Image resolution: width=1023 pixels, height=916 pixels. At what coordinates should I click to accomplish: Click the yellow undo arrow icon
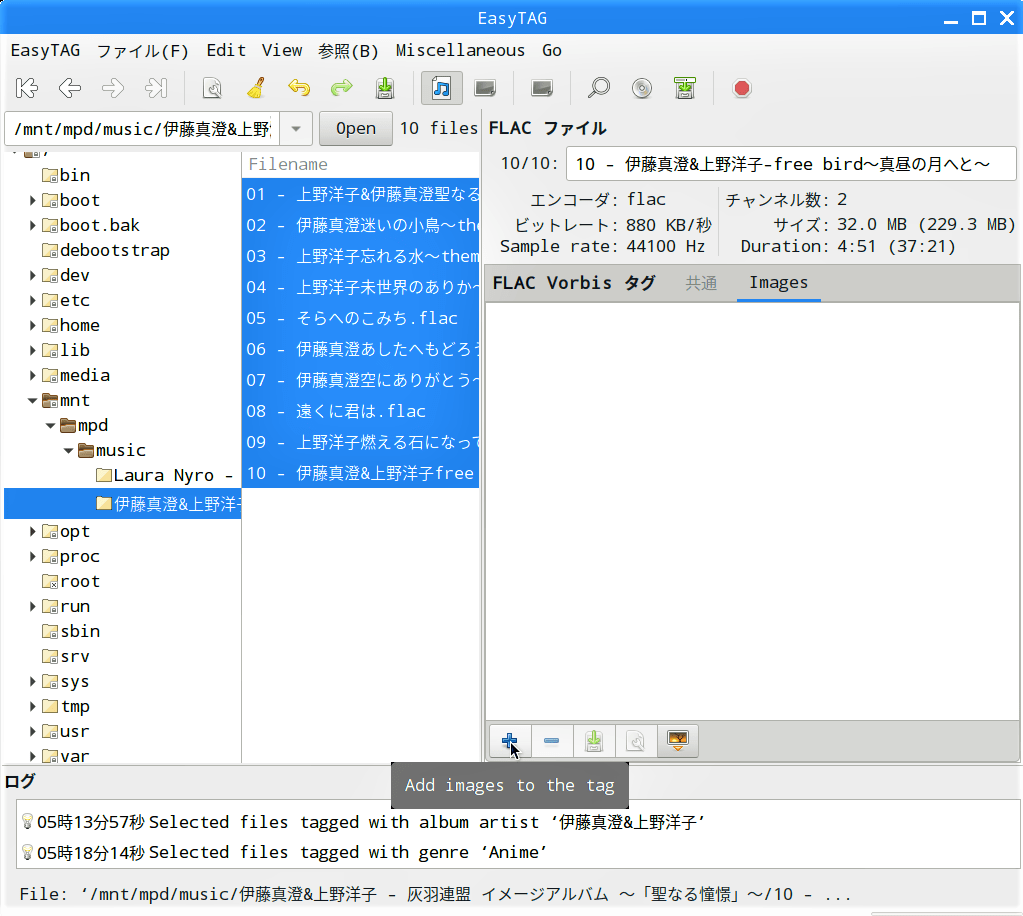[x=299, y=88]
